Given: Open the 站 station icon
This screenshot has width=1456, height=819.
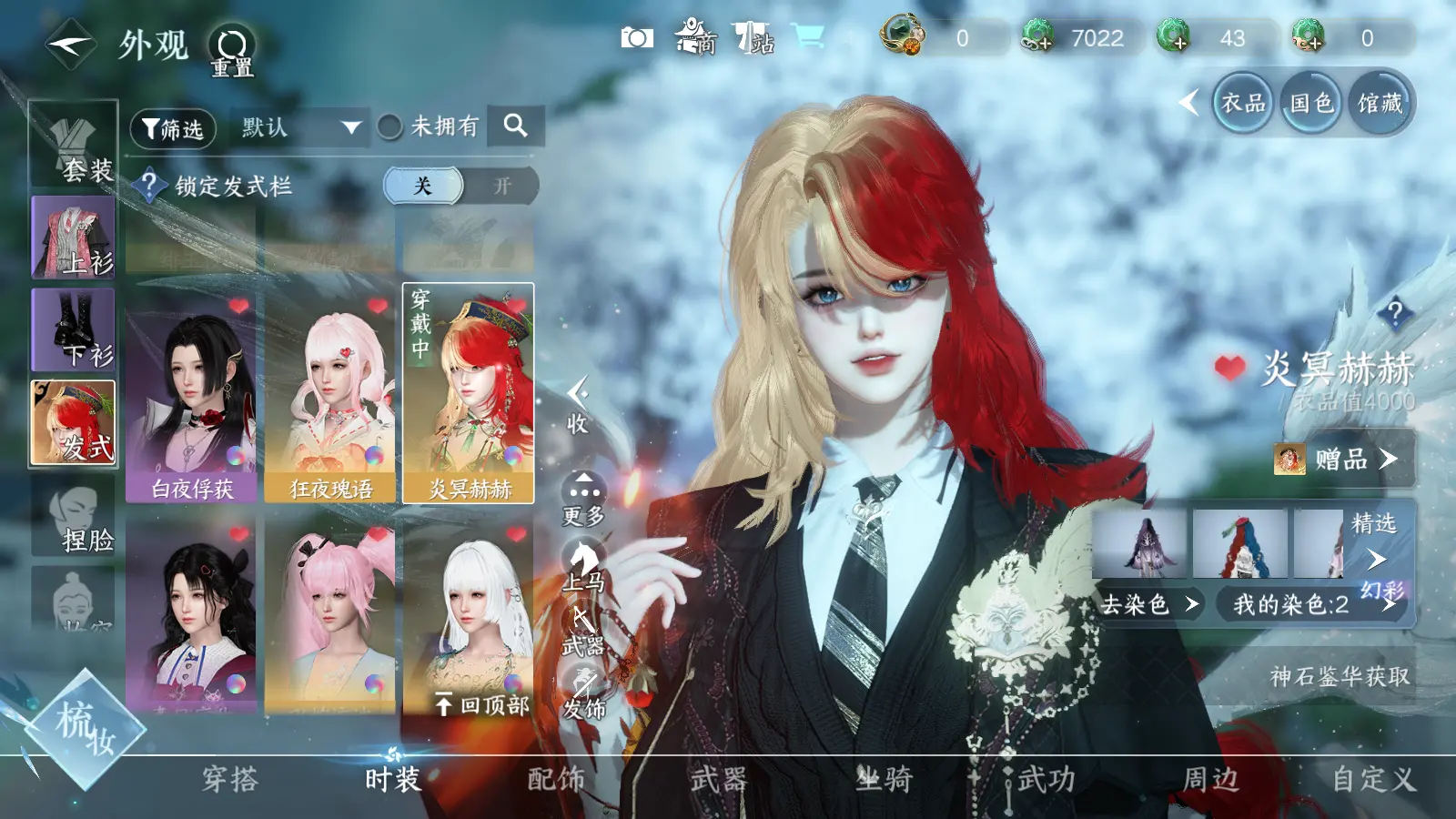Looking at the screenshot, I should pos(752,37).
